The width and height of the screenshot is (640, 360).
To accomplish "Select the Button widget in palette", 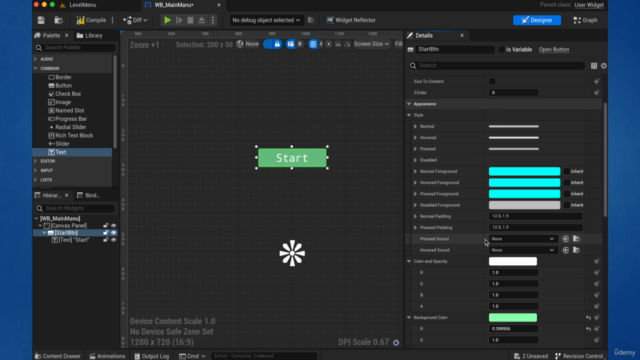I will [x=60, y=85].
